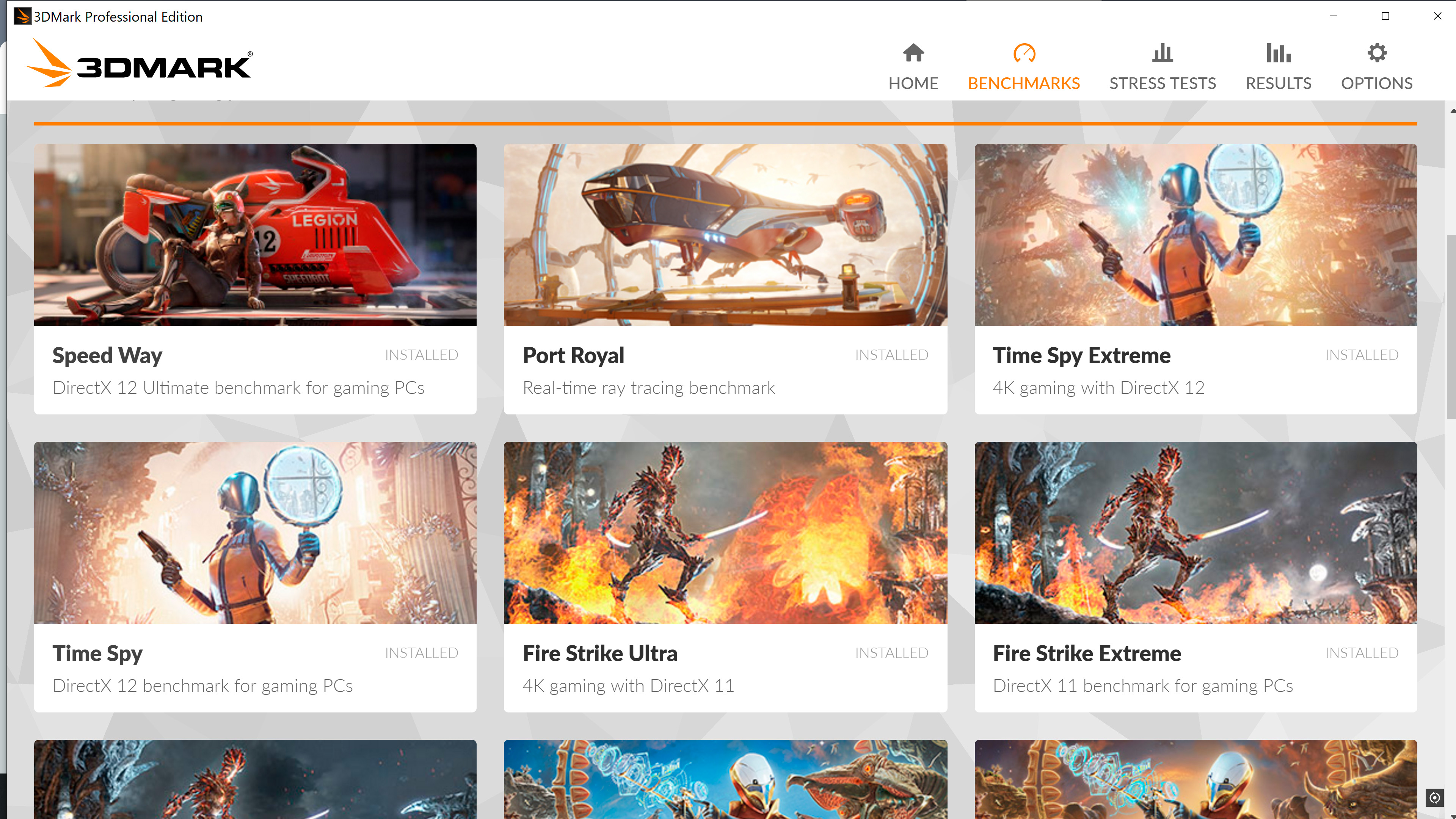
Task: Open the HOME tab label
Action: (x=913, y=84)
